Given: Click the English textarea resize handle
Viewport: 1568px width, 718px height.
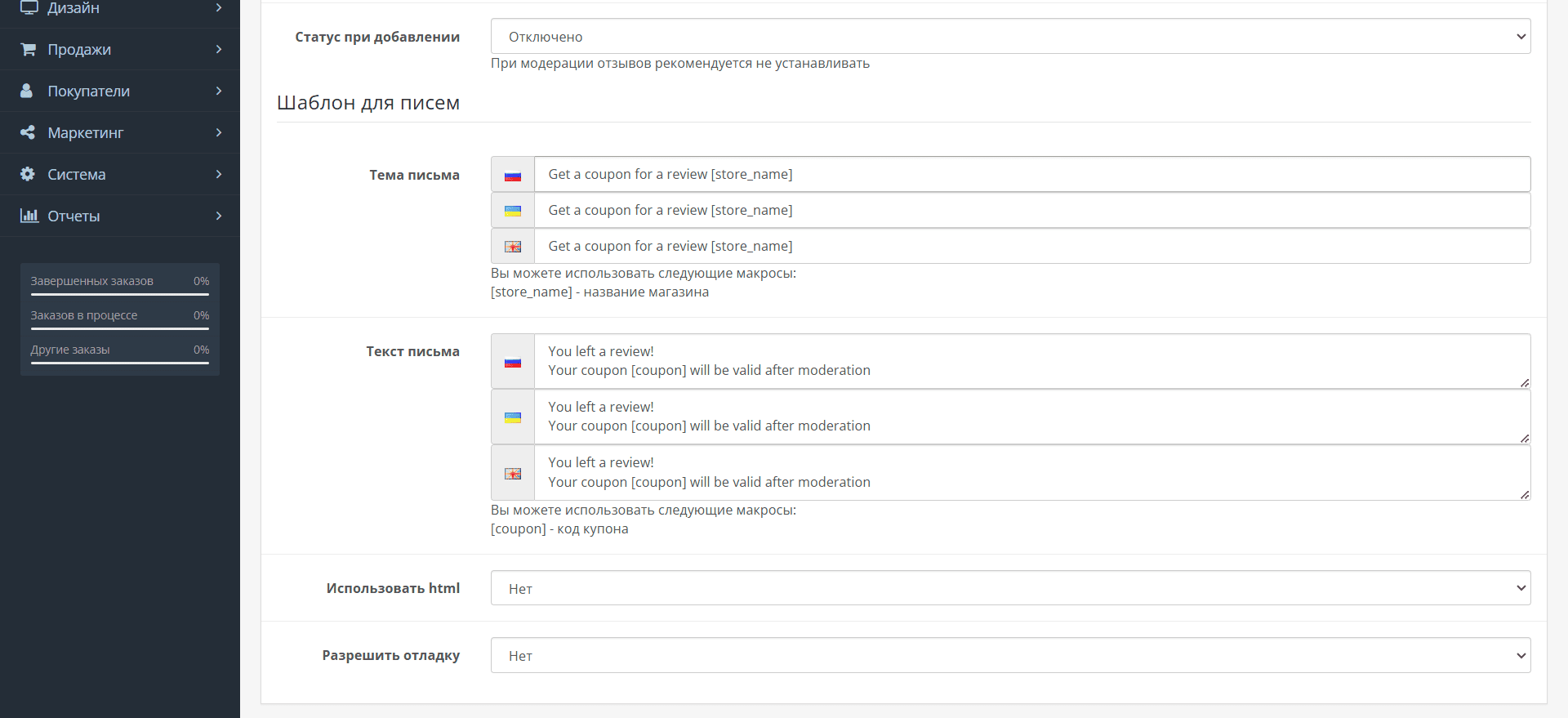Looking at the screenshot, I should 1525,494.
